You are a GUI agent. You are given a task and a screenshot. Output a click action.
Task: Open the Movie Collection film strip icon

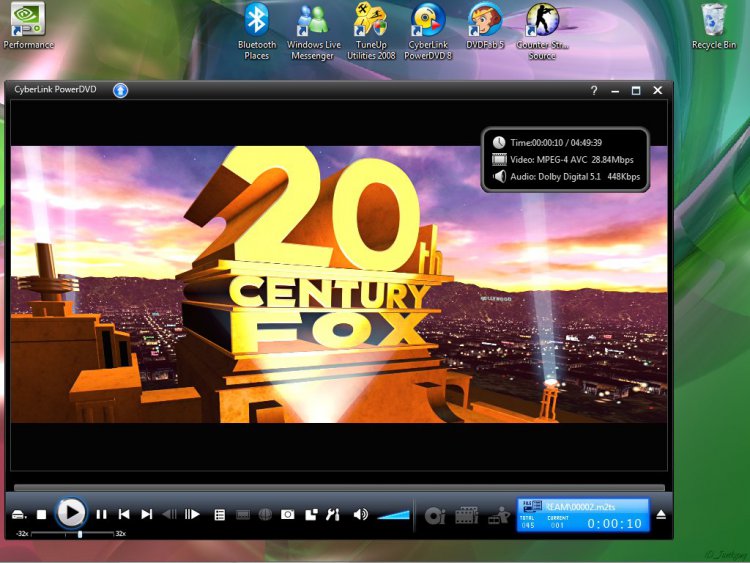click(x=467, y=516)
